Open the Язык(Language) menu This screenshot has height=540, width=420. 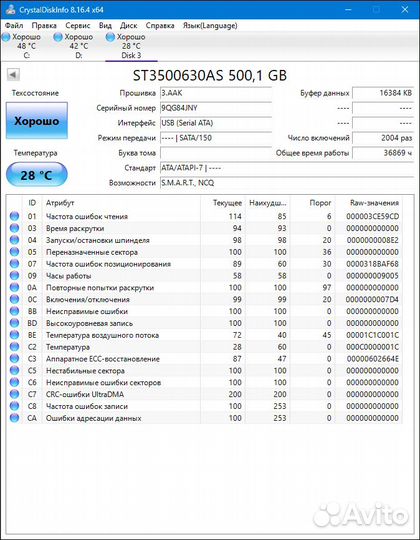(210, 25)
